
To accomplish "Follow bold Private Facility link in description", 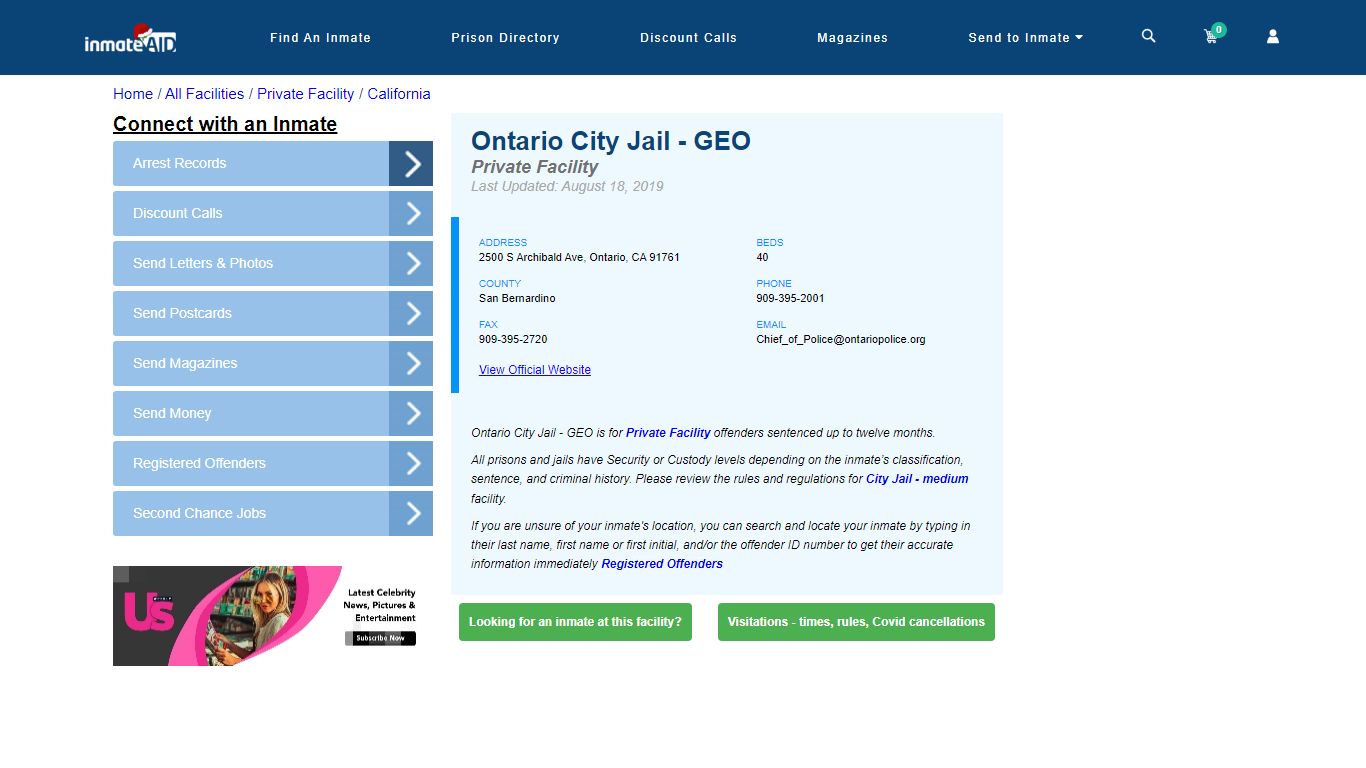I will coord(668,433).
